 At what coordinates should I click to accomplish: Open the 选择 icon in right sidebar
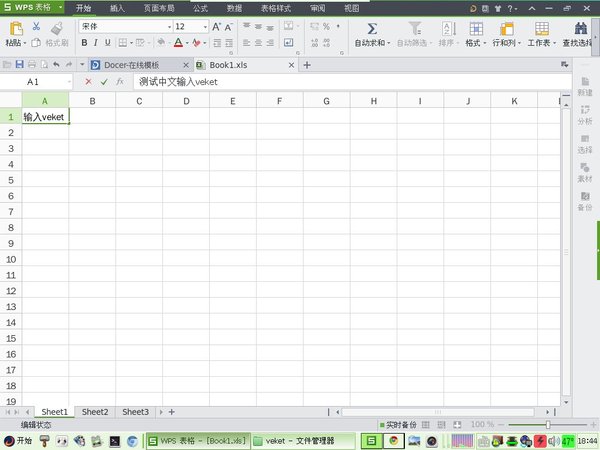coord(585,143)
